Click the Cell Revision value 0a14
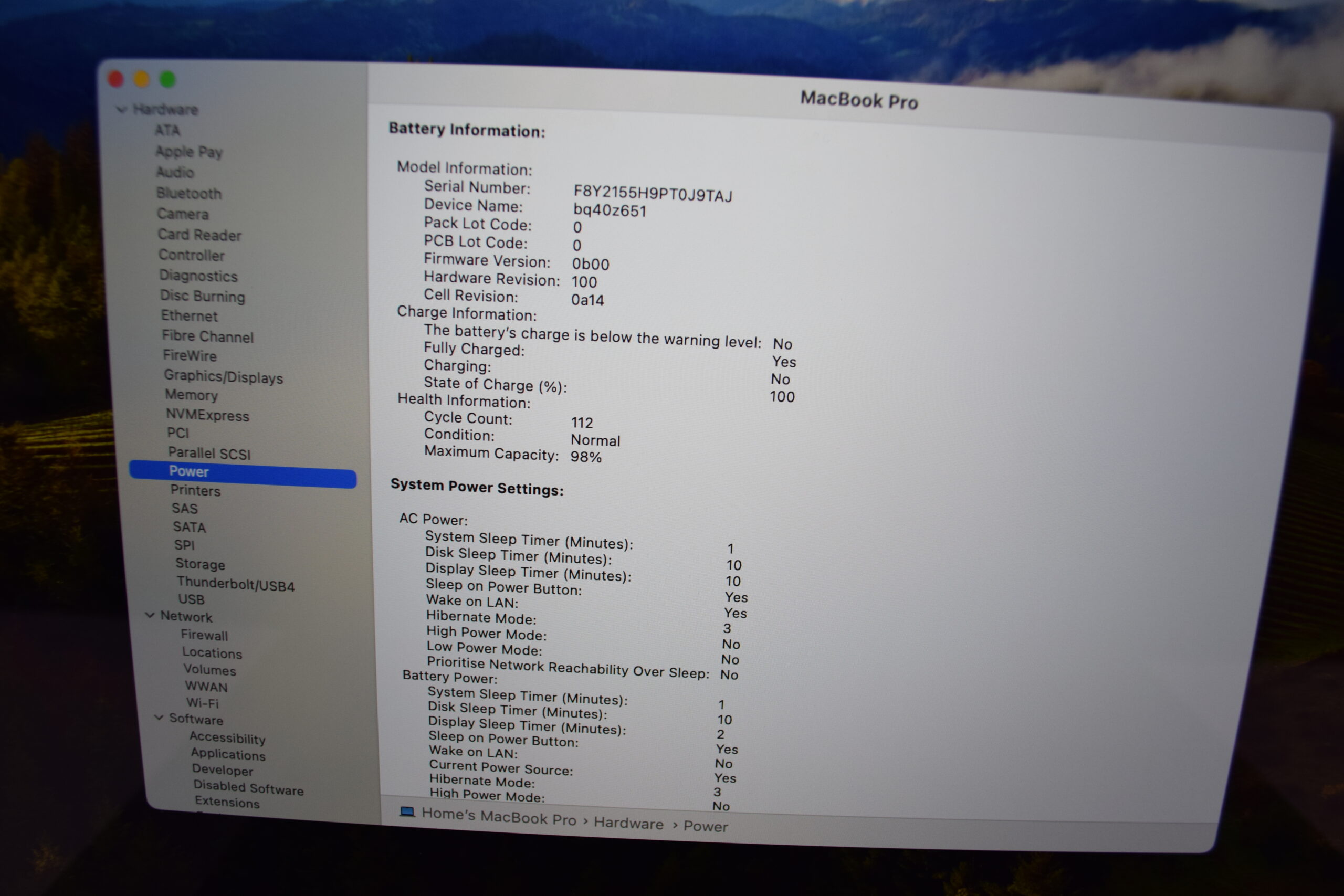 587,300
